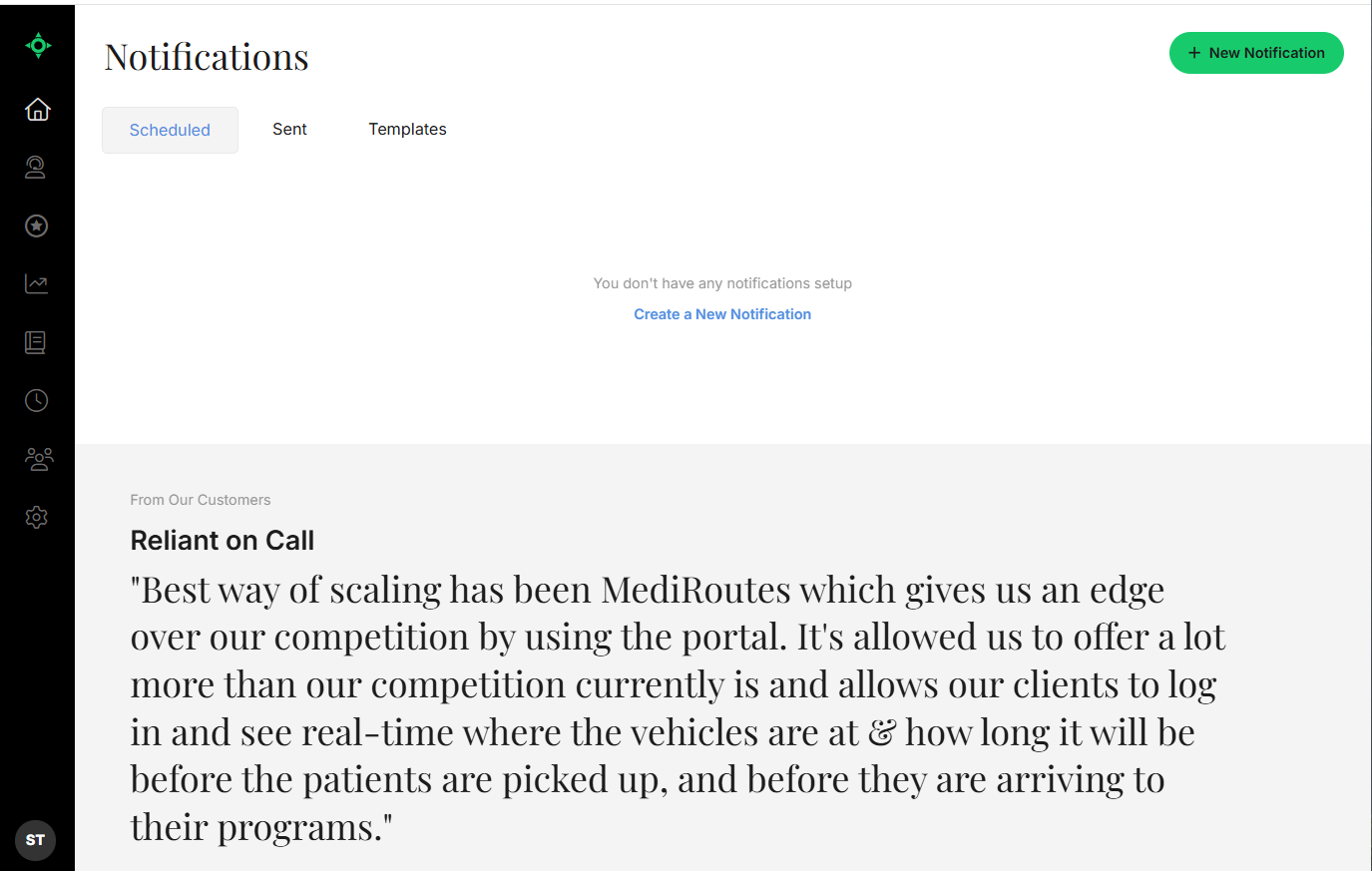Screen dimensions: 1372x871
Task: Open the analytics chart icon in sidebar
Action: pyautogui.click(x=36, y=284)
